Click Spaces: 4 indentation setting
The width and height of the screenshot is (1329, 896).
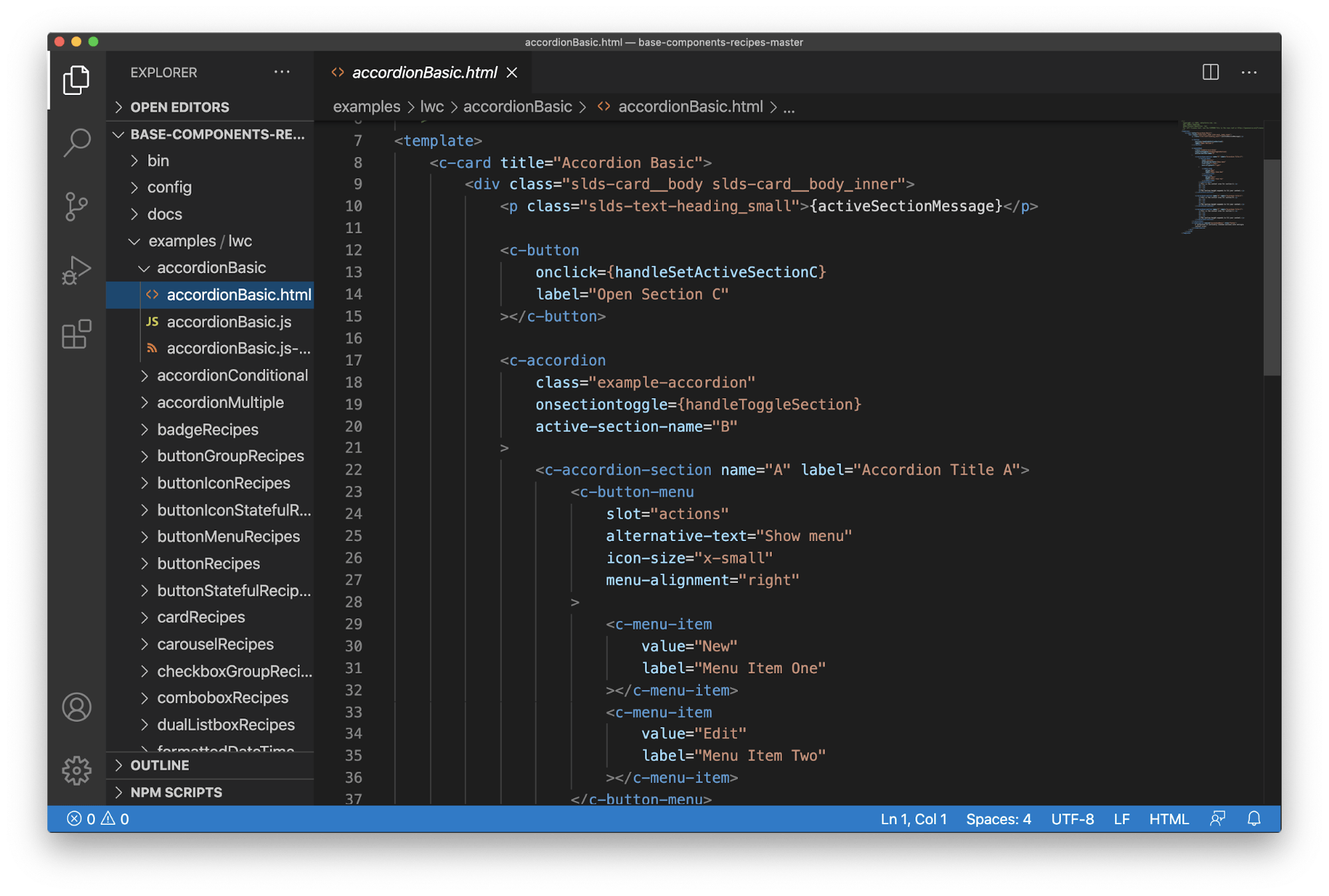pos(999,819)
